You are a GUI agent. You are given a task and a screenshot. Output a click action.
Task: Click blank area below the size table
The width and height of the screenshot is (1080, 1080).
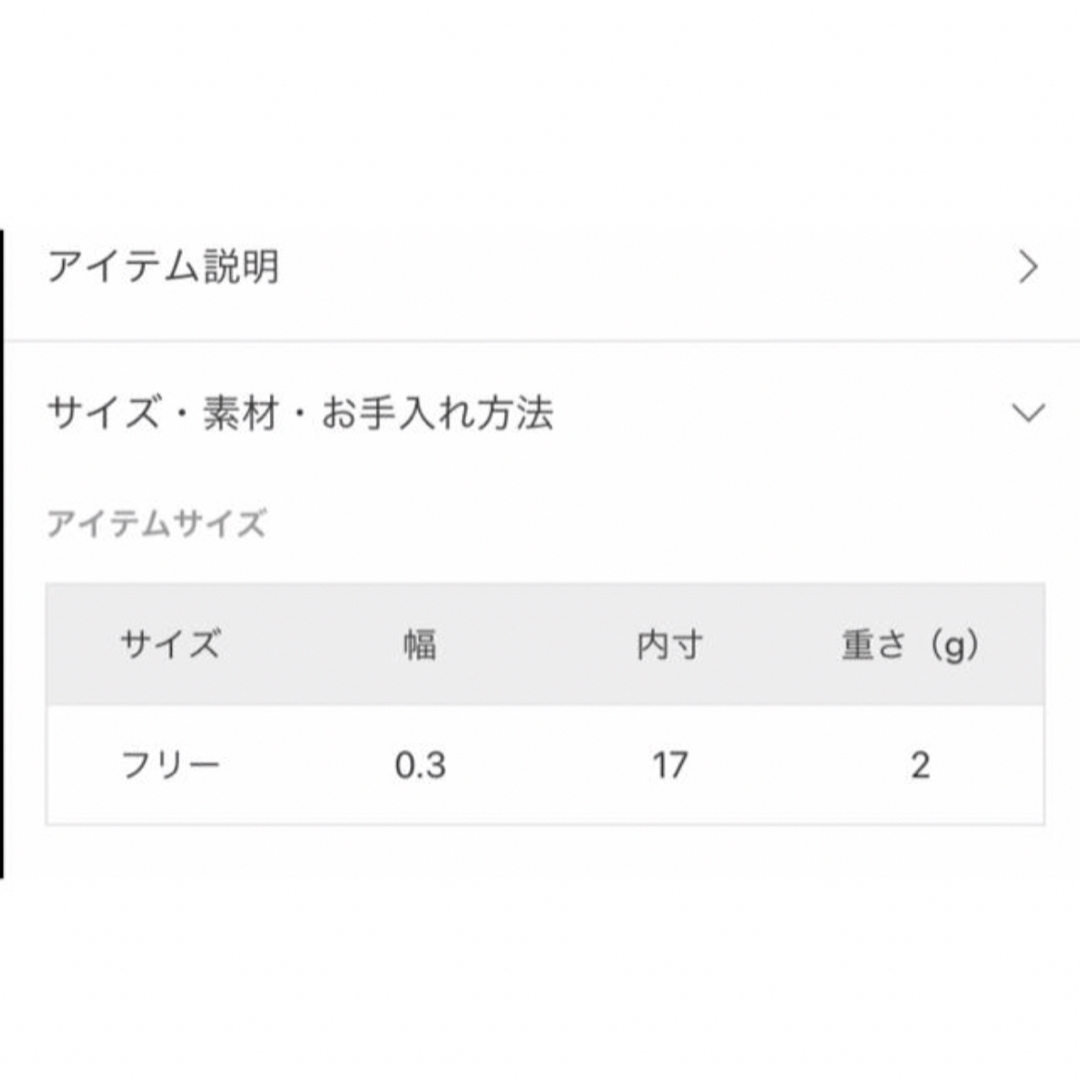coord(540,957)
